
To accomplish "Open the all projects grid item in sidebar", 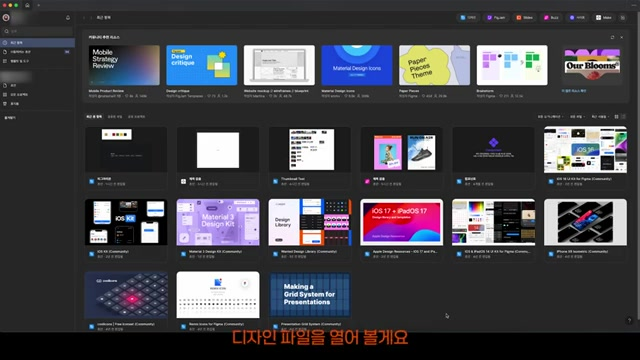I will [x=38, y=94].
